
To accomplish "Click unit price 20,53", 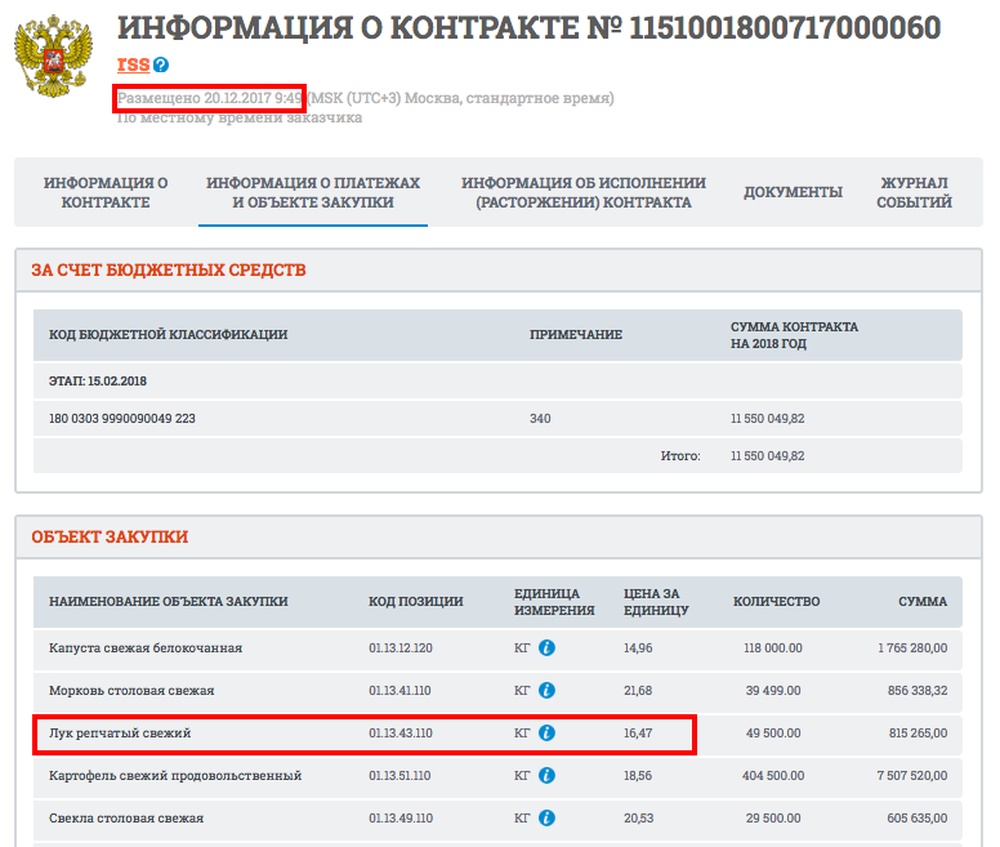I will pos(638,818).
